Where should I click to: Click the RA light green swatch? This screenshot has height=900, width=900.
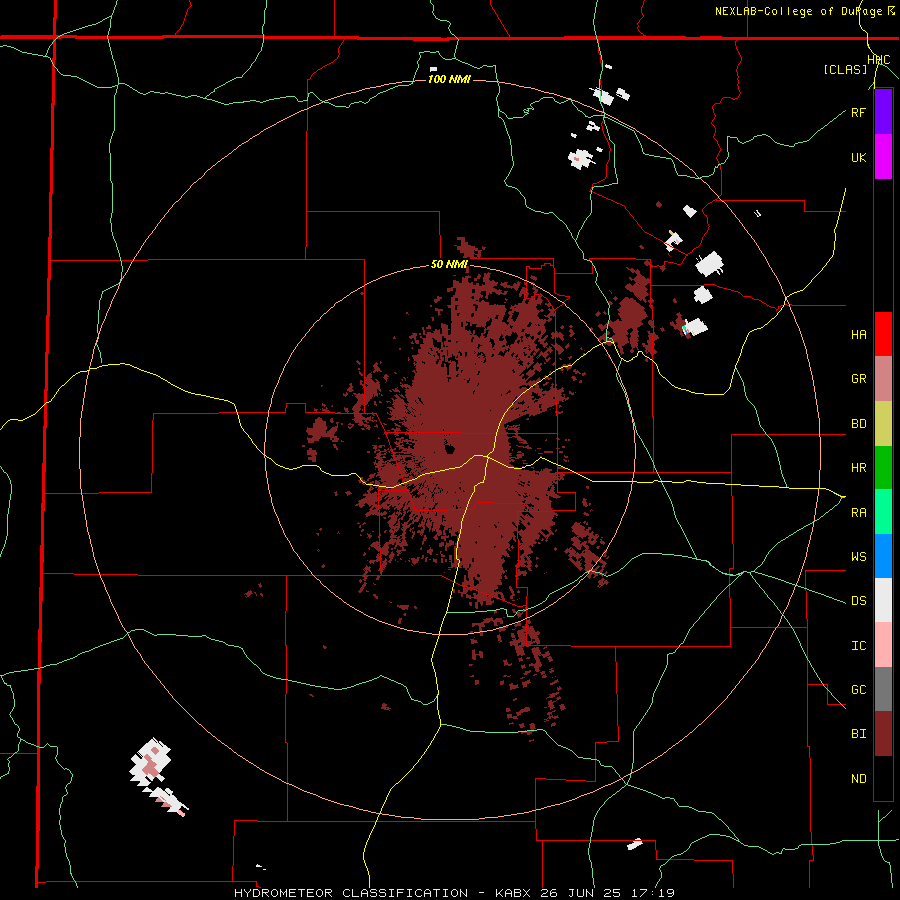point(883,512)
